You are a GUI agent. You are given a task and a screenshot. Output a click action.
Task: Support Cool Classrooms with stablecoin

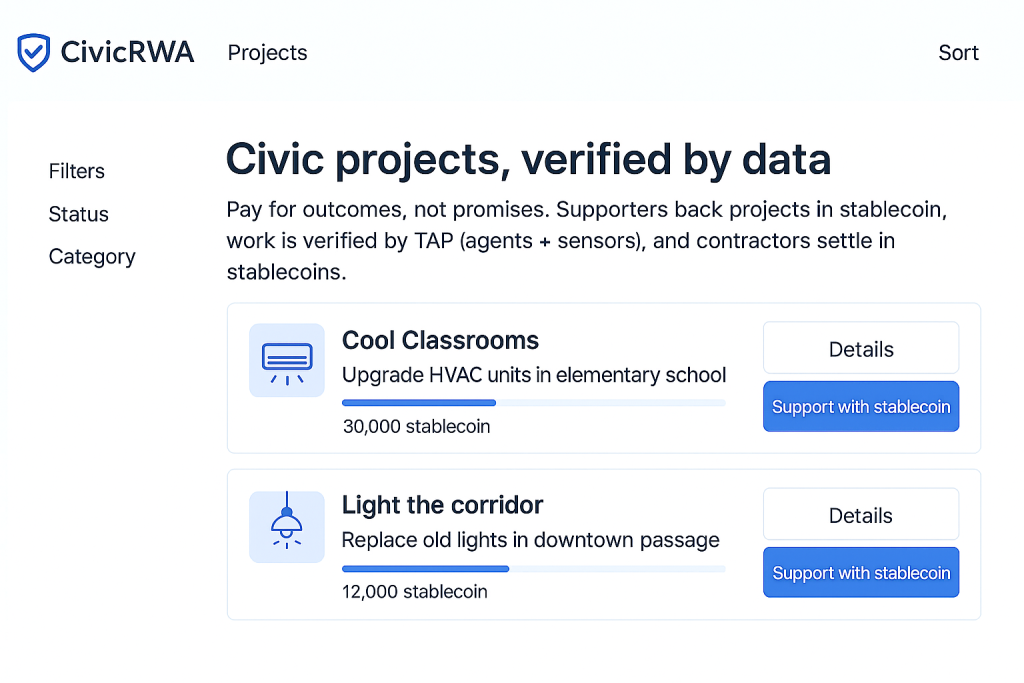[x=861, y=407]
